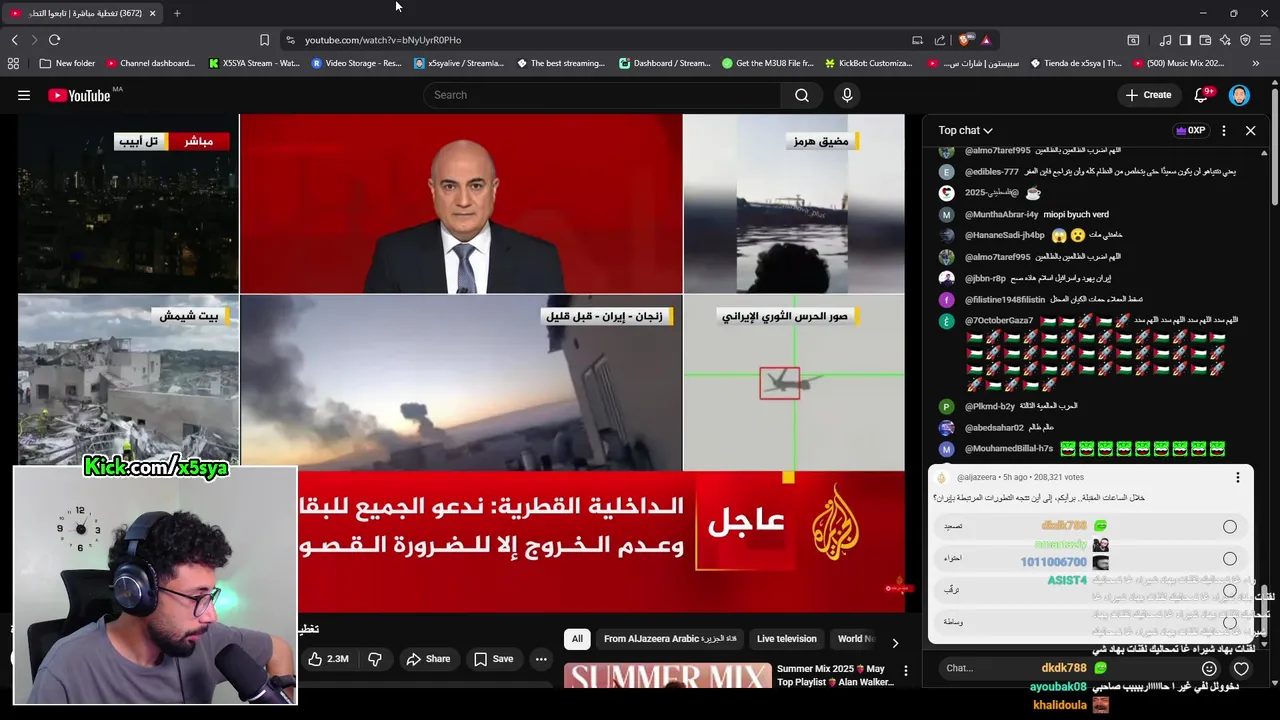The width and height of the screenshot is (1280, 720).
Task: Open the tab search icon in toolbar
Action: (1133, 40)
